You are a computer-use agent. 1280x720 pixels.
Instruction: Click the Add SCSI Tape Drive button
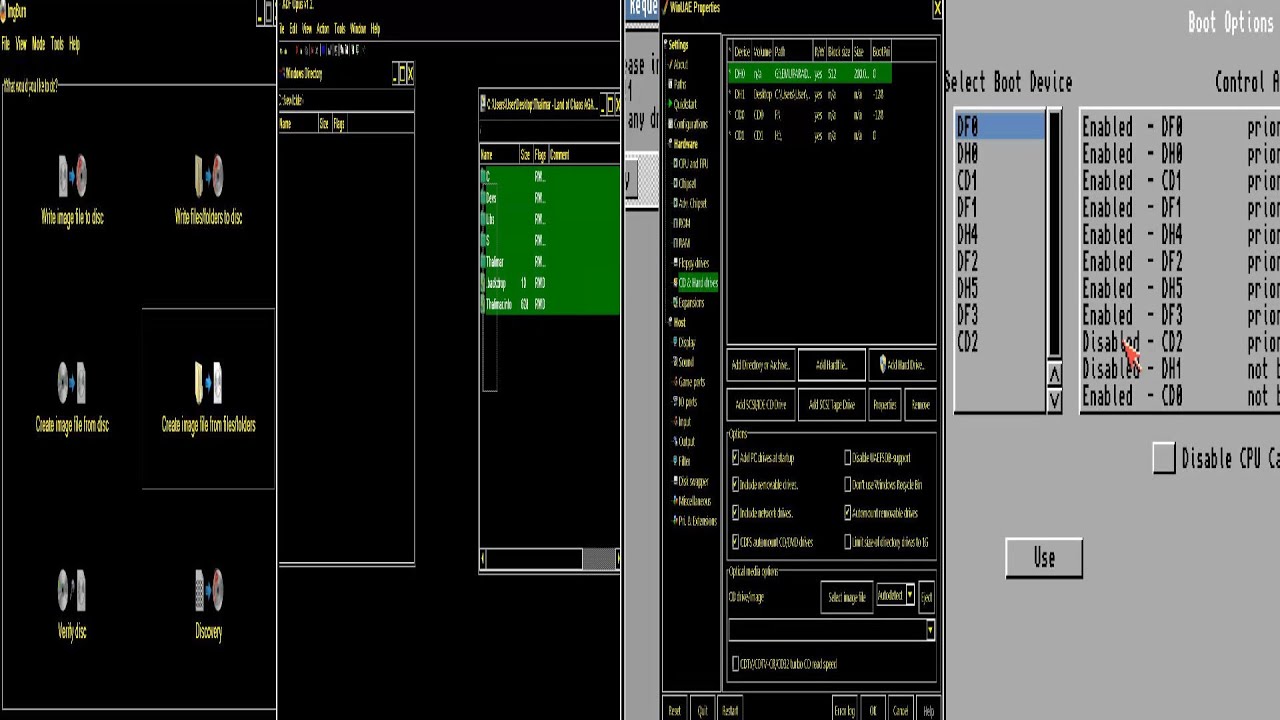click(x=831, y=405)
